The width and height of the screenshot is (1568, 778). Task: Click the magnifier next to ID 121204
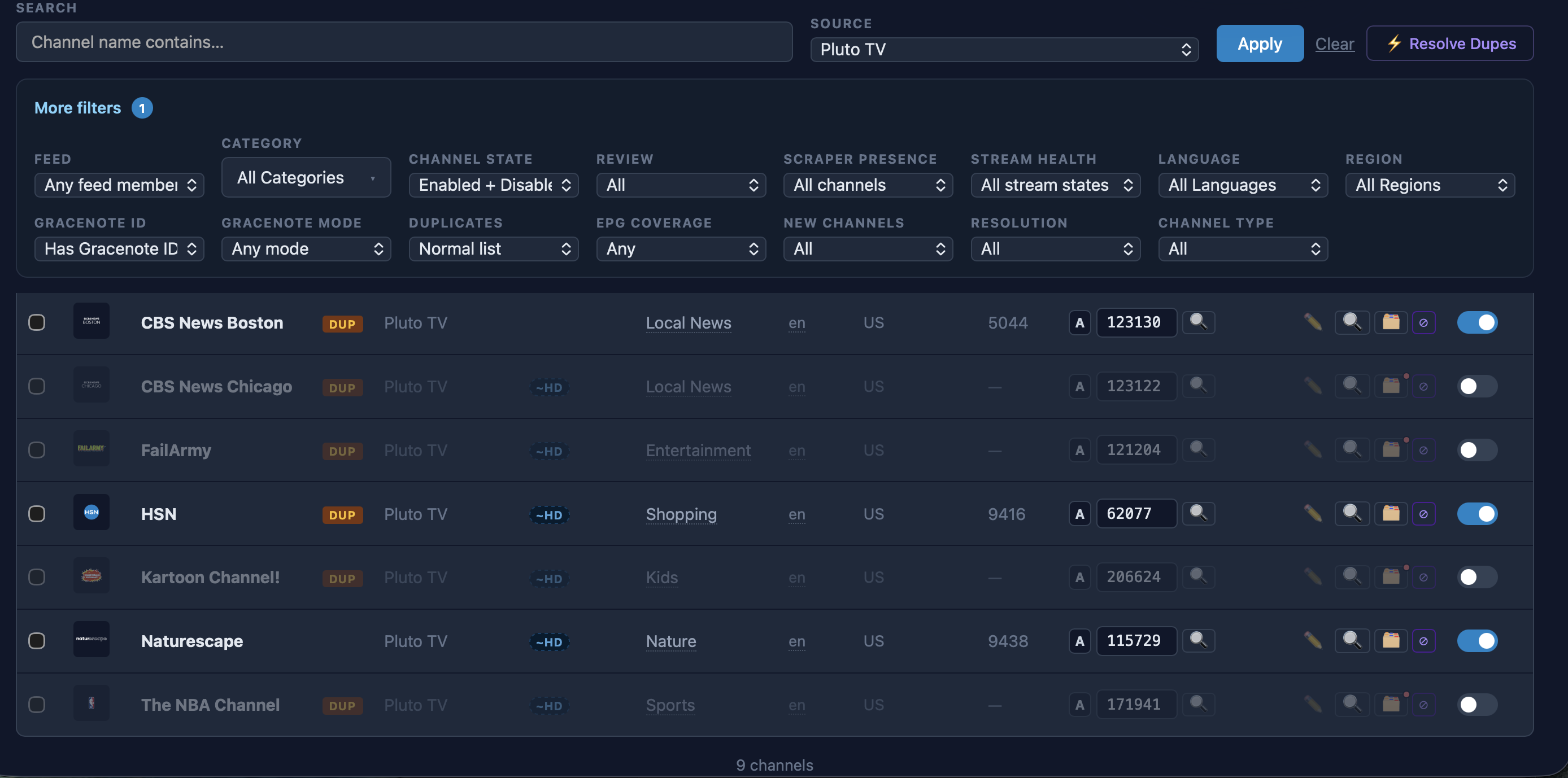coord(1198,449)
